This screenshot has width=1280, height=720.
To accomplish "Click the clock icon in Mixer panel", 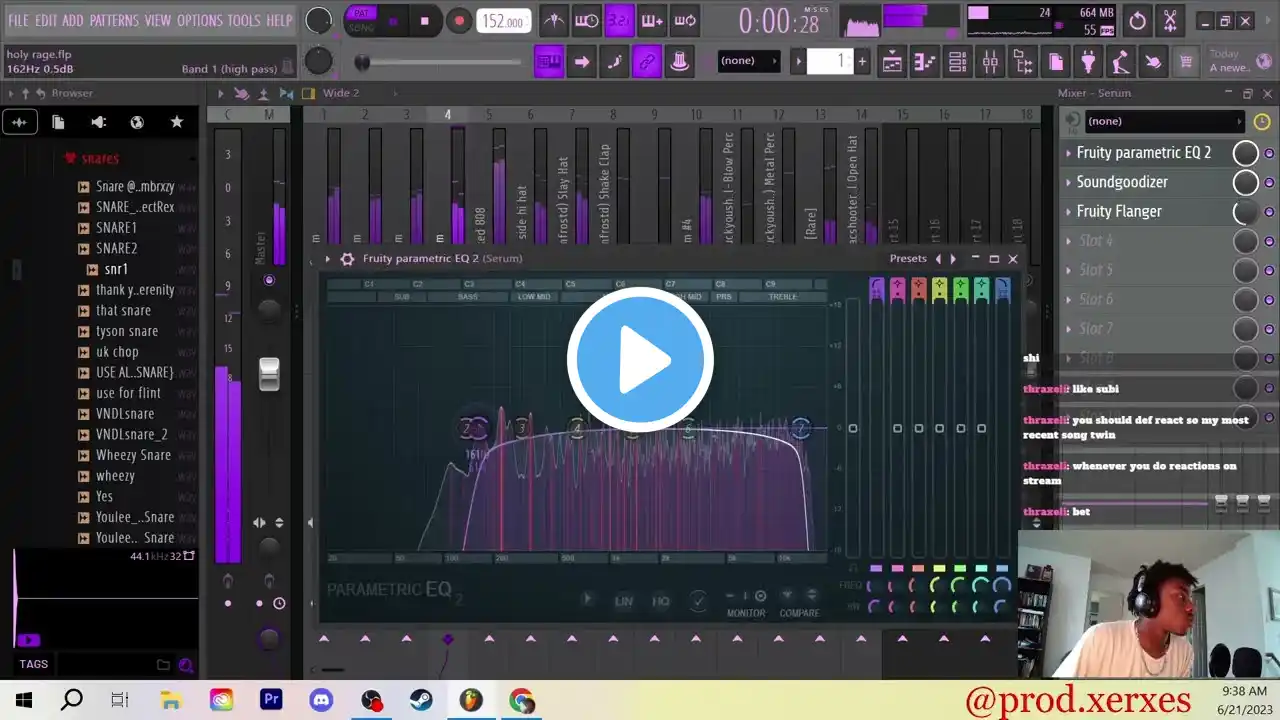I will click(1262, 121).
